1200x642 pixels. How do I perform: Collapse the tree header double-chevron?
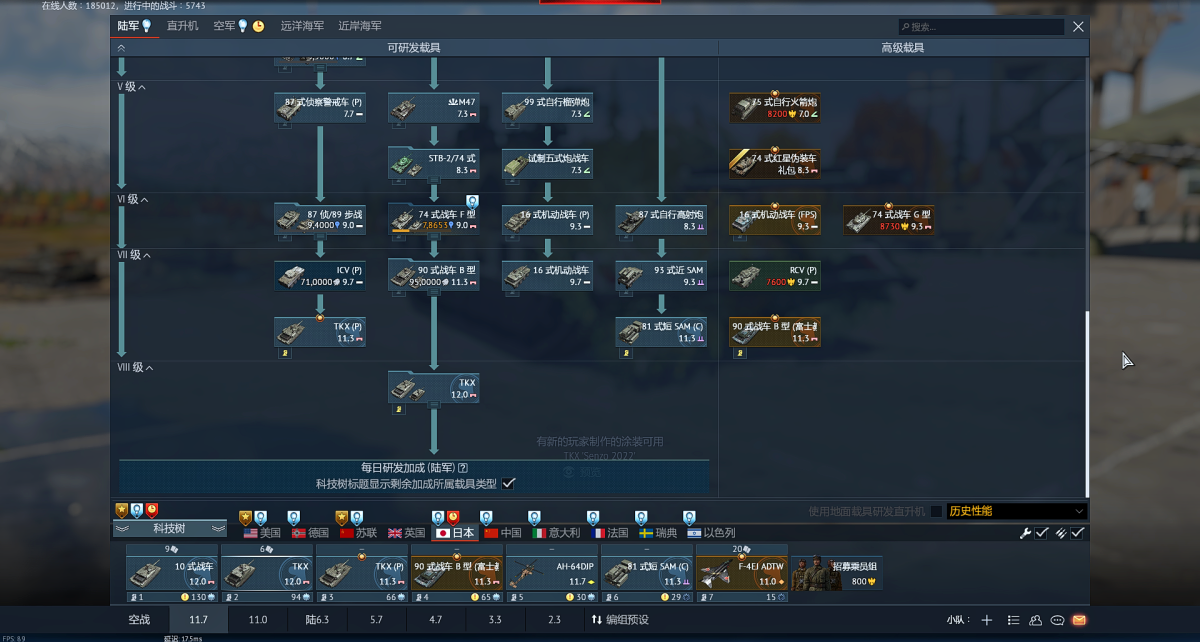[121, 48]
